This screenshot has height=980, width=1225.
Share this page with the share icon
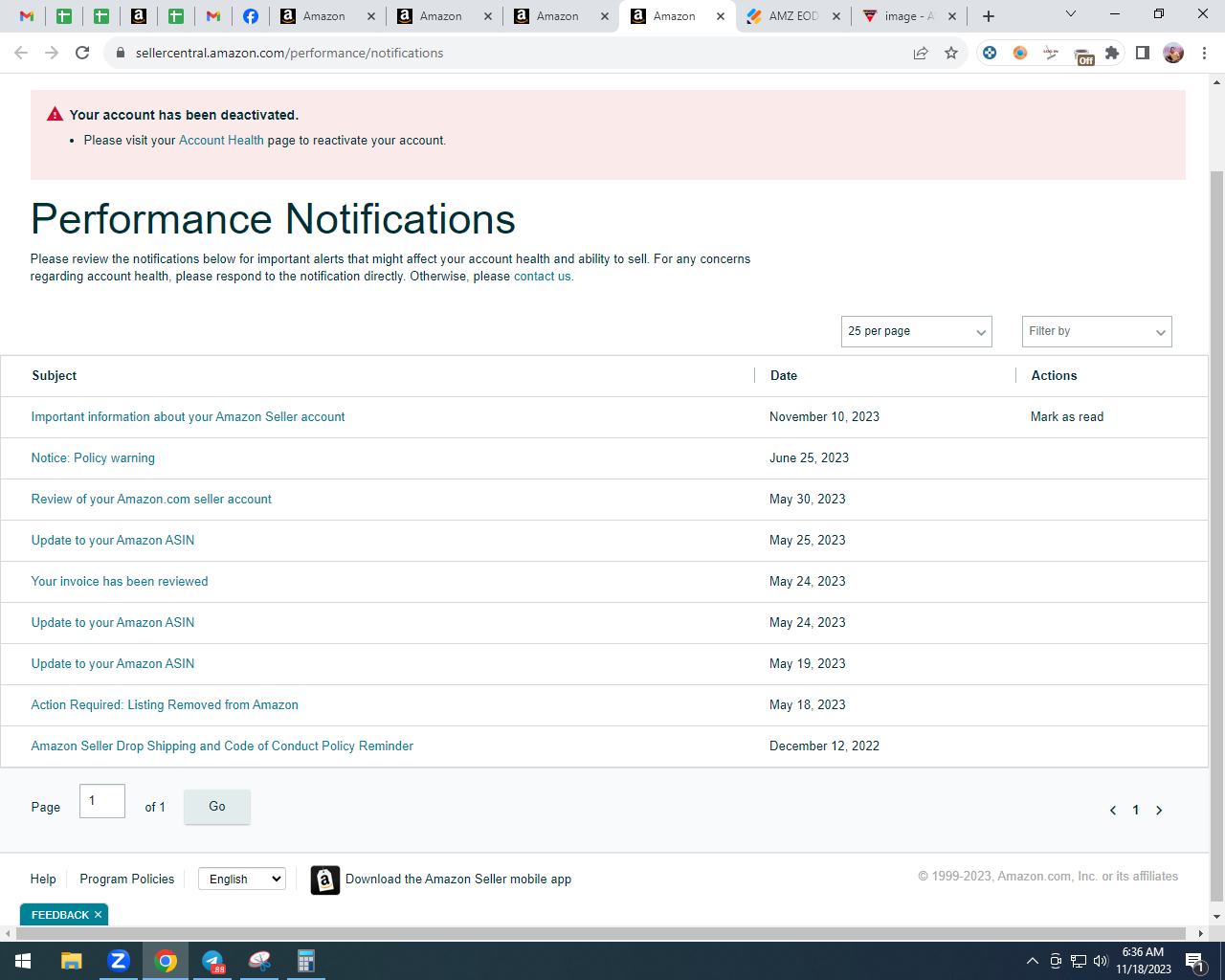(x=921, y=53)
